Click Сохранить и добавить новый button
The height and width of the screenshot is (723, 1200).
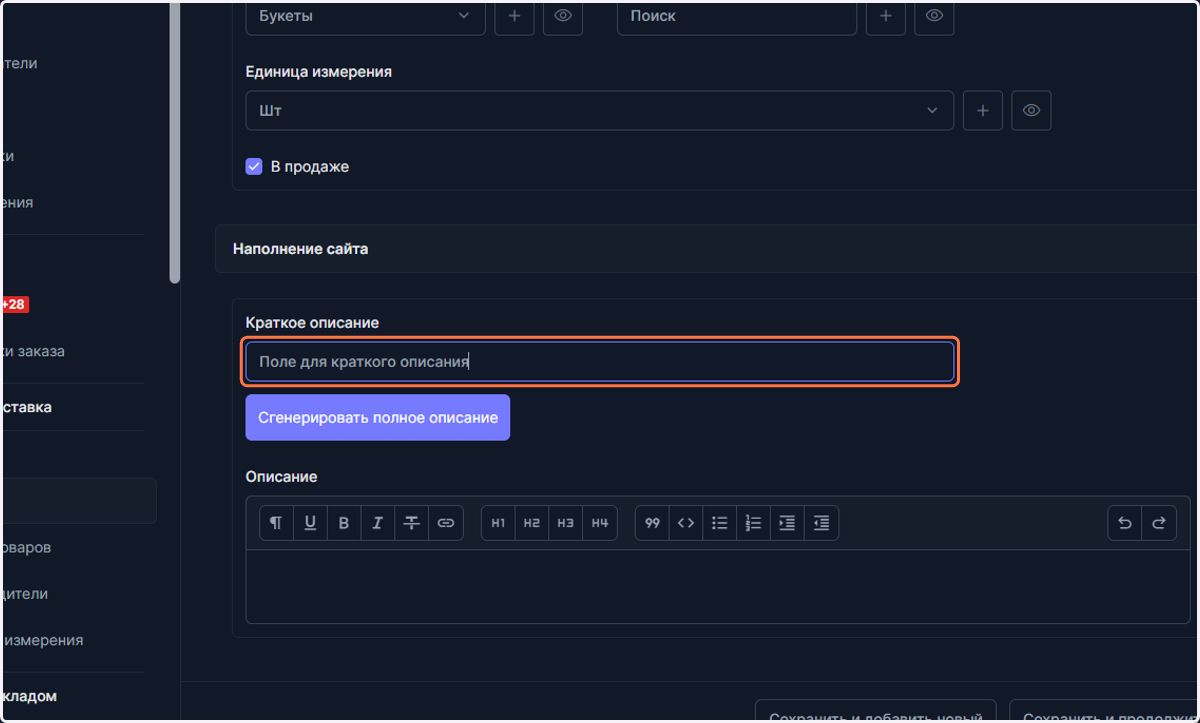(875, 711)
